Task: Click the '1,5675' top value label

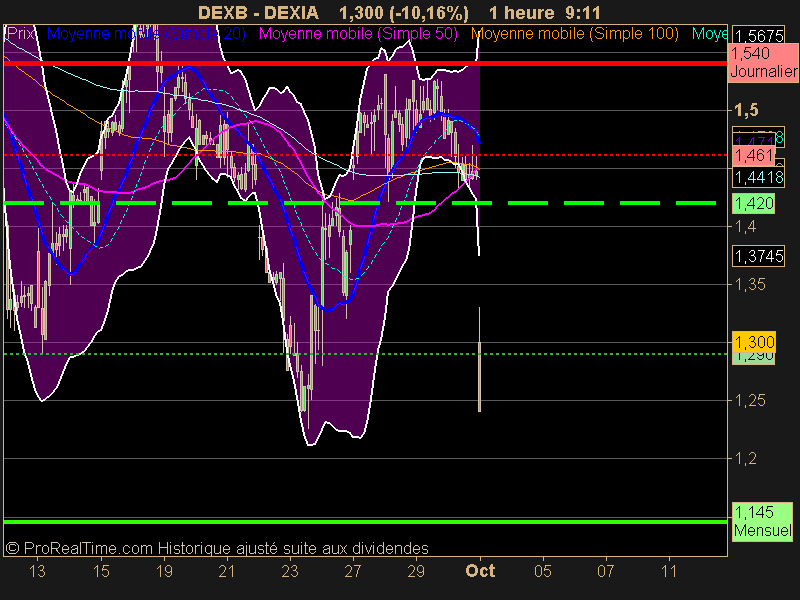Action: coord(759,36)
